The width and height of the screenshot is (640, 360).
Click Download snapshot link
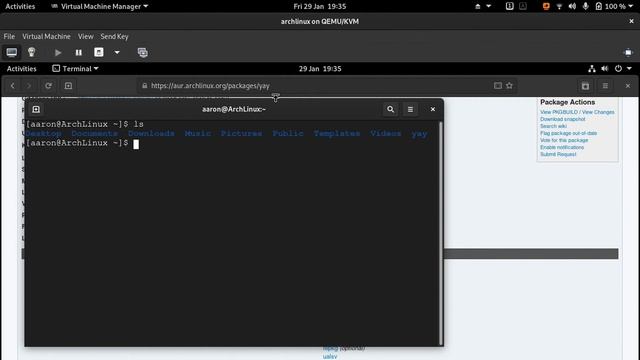tap(562, 119)
